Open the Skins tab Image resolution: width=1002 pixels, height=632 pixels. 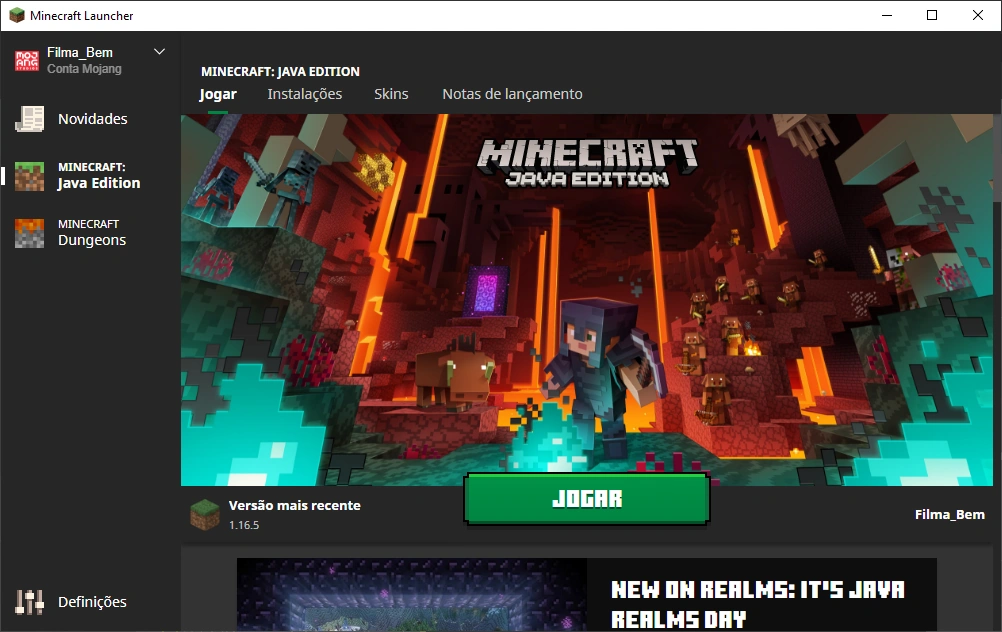pyautogui.click(x=391, y=94)
